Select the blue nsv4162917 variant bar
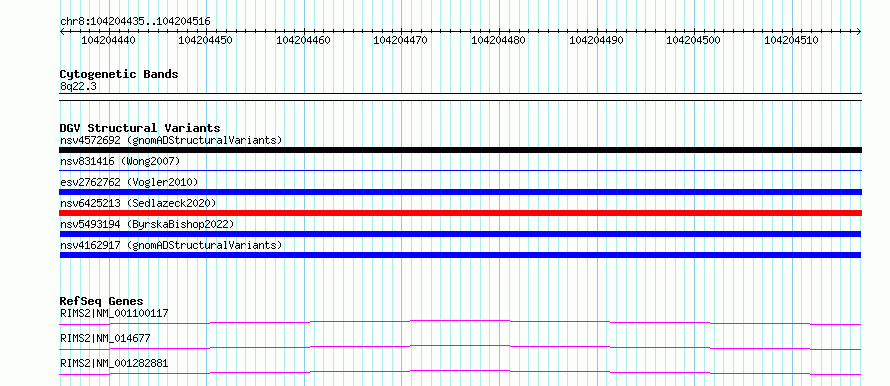 click(x=460, y=255)
